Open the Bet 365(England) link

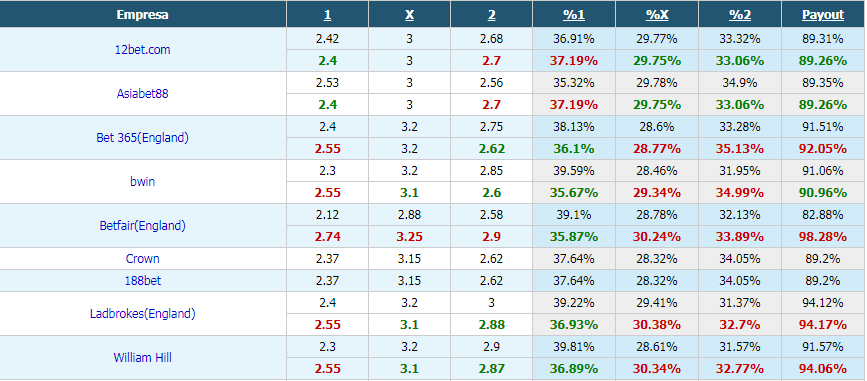click(143, 138)
